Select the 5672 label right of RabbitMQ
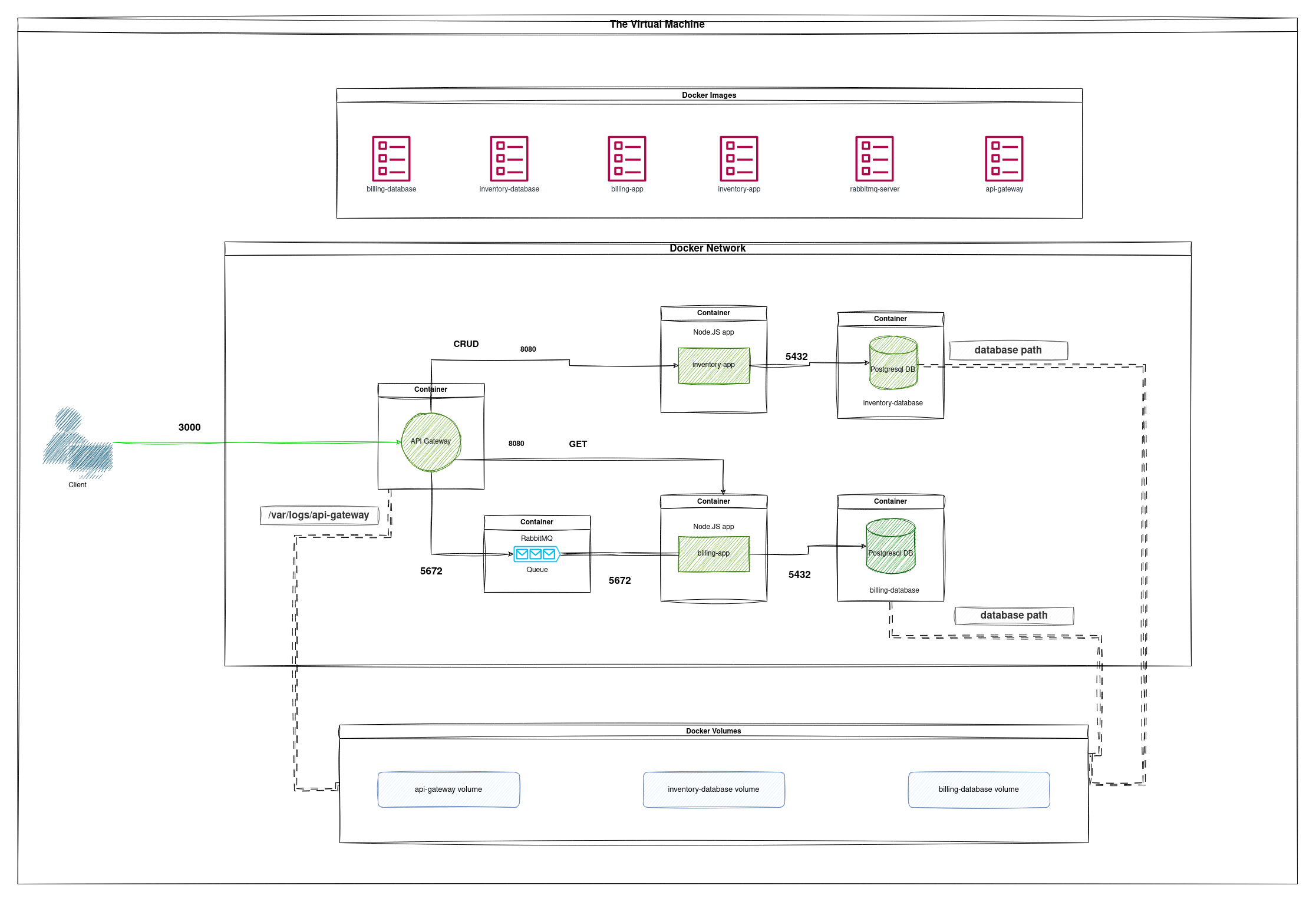Screen dimensions: 1316x902 620,580
